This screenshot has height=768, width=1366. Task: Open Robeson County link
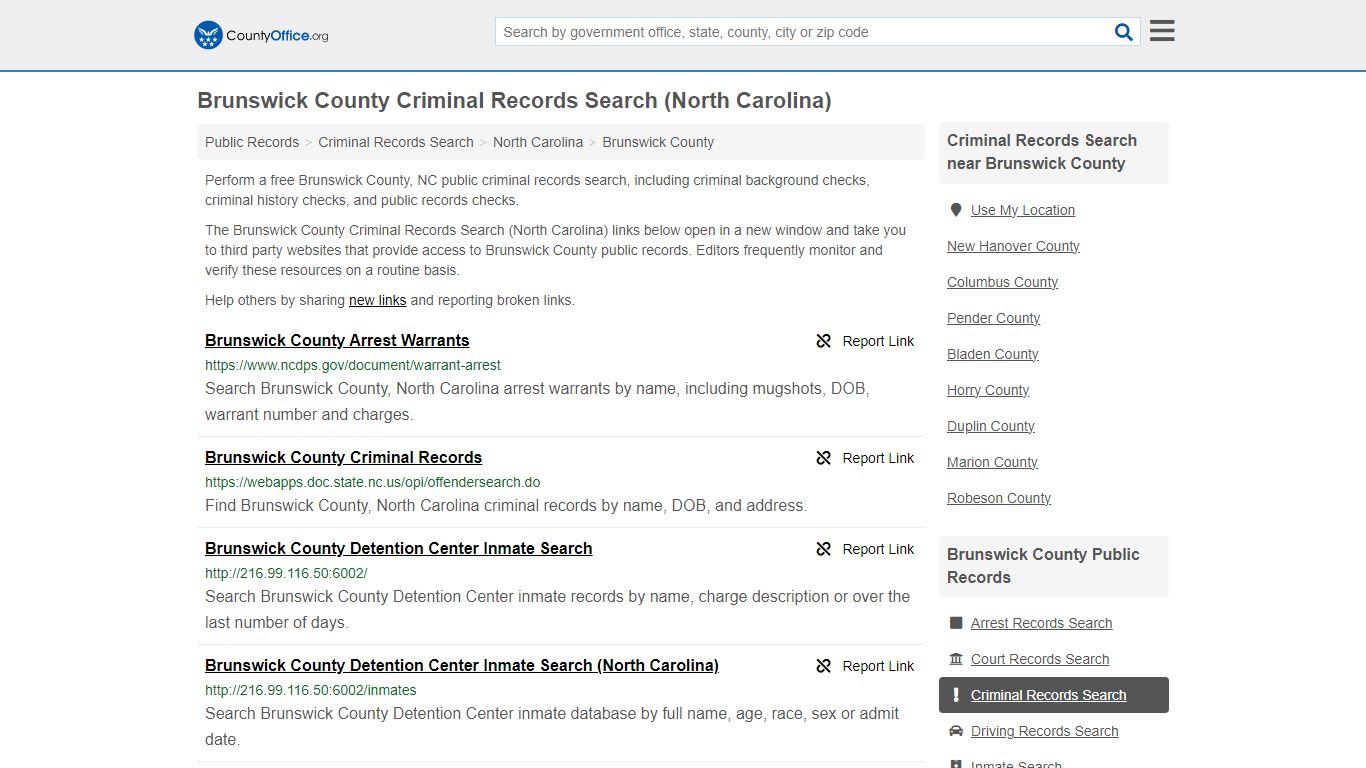[999, 498]
